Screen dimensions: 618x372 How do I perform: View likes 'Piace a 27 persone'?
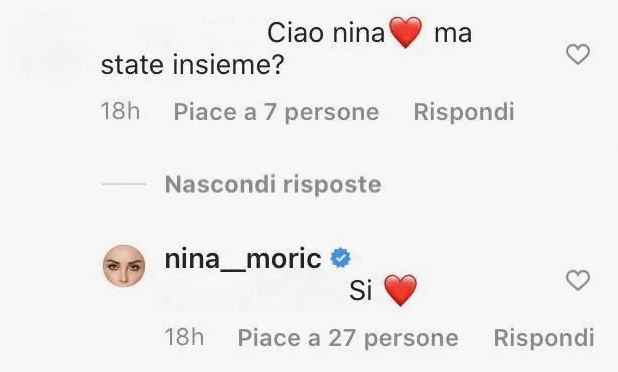[x=348, y=338]
